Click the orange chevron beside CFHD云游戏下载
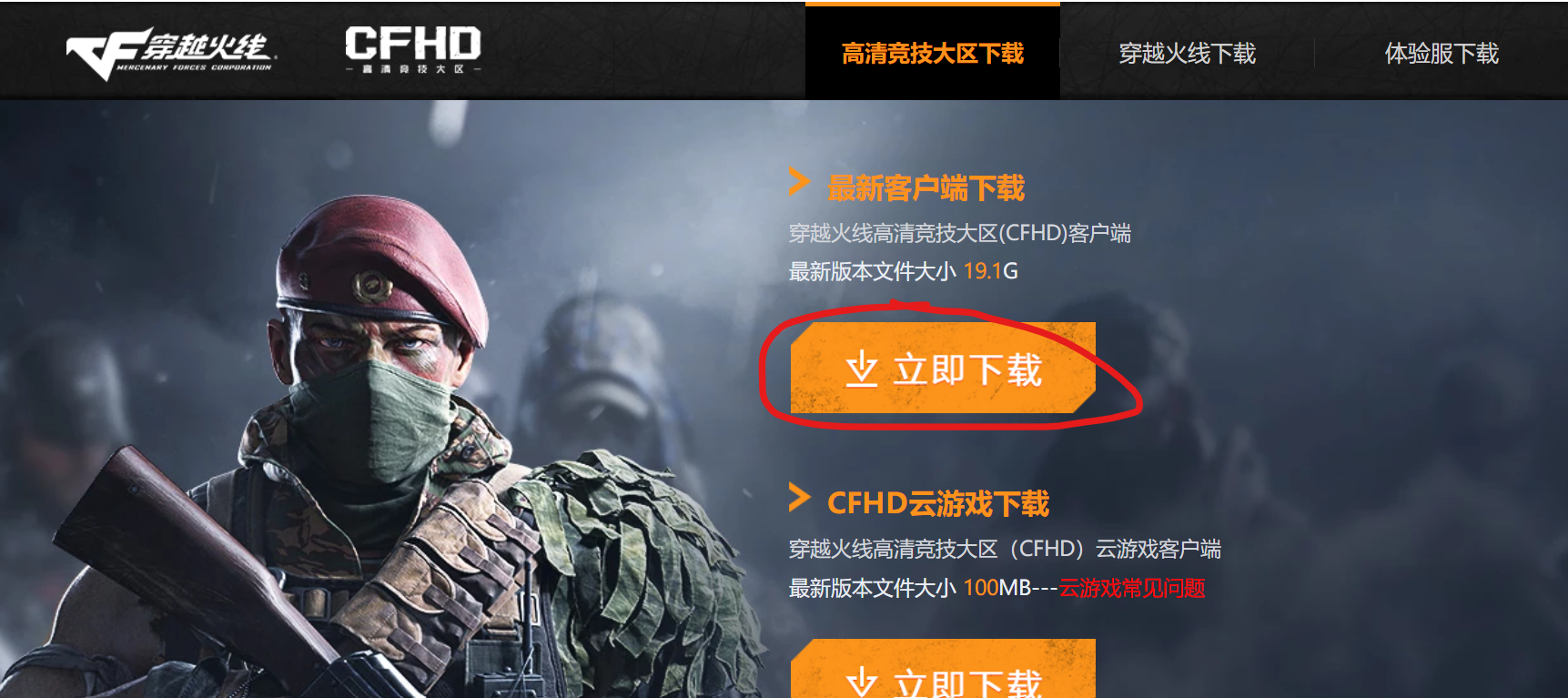 click(x=799, y=498)
